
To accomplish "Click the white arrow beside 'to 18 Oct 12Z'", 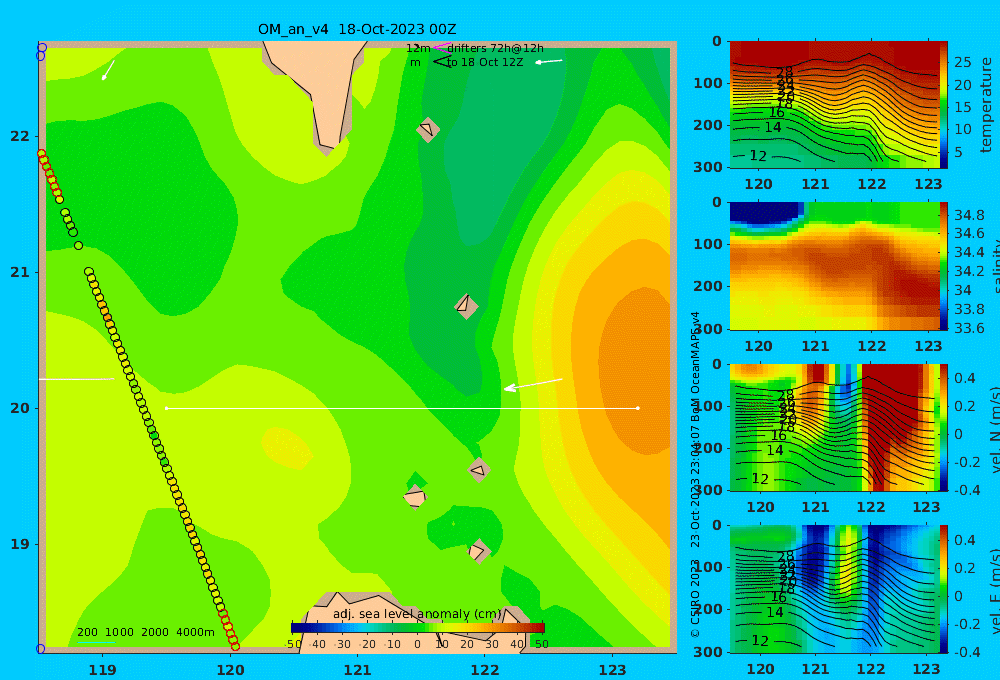I will pyautogui.click(x=548, y=61).
